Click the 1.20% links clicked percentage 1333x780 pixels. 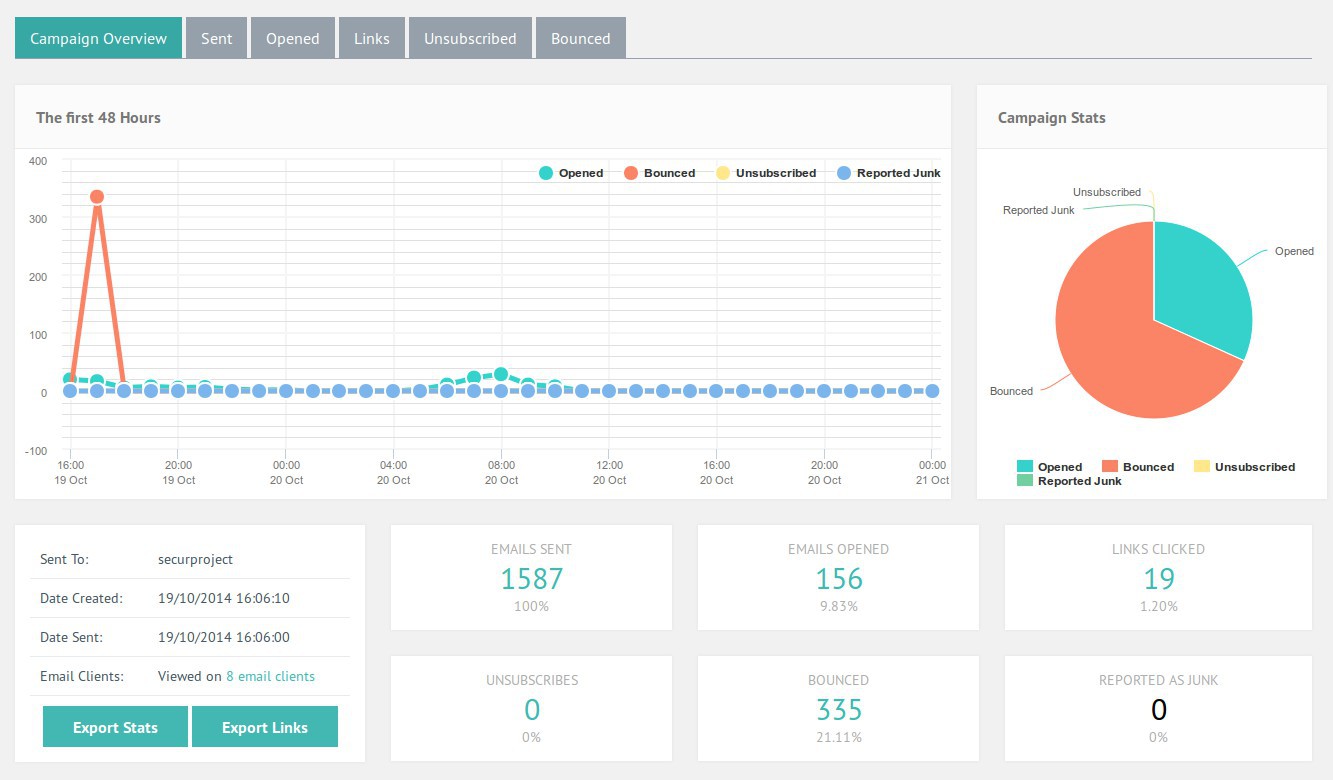[1158, 606]
